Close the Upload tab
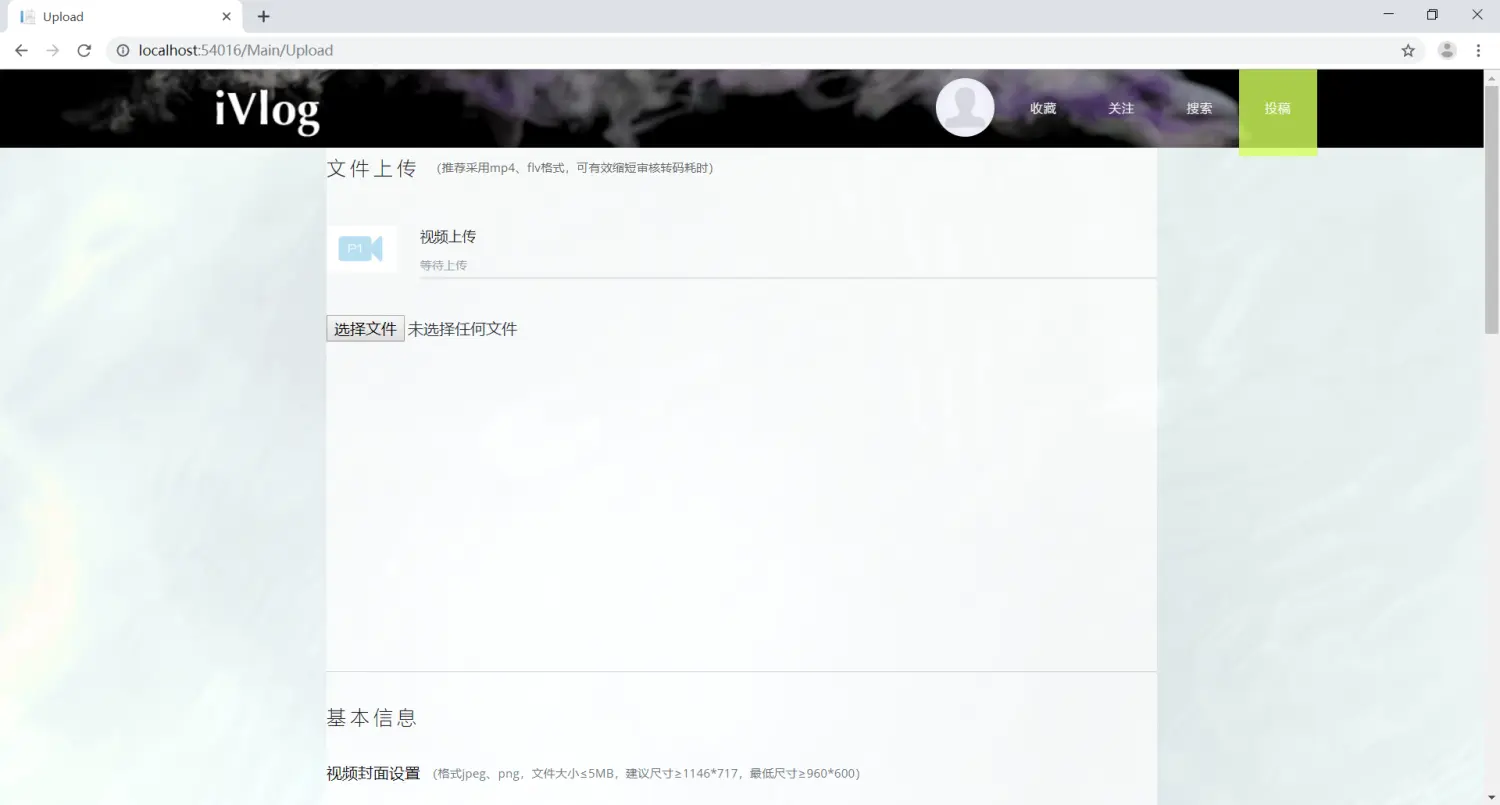1500x805 pixels. pyautogui.click(x=227, y=16)
